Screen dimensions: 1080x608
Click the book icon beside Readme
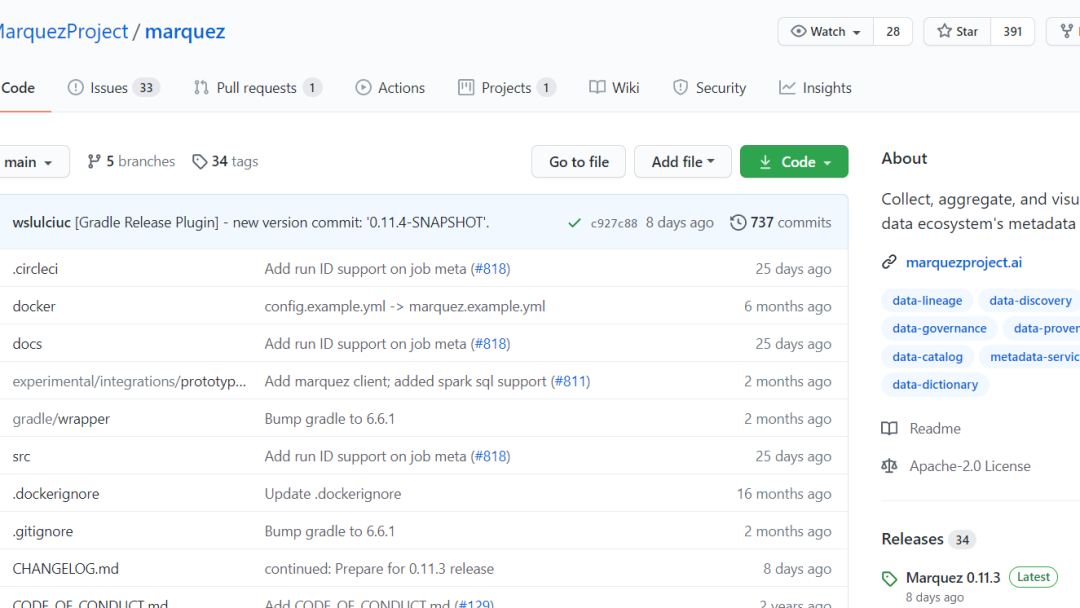coord(889,428)
